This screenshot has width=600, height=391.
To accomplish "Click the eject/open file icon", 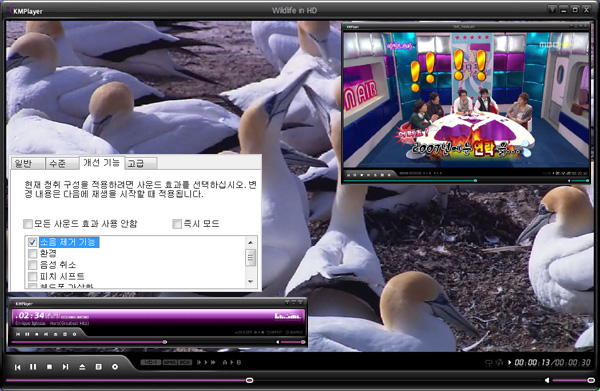I will [82, 367].
